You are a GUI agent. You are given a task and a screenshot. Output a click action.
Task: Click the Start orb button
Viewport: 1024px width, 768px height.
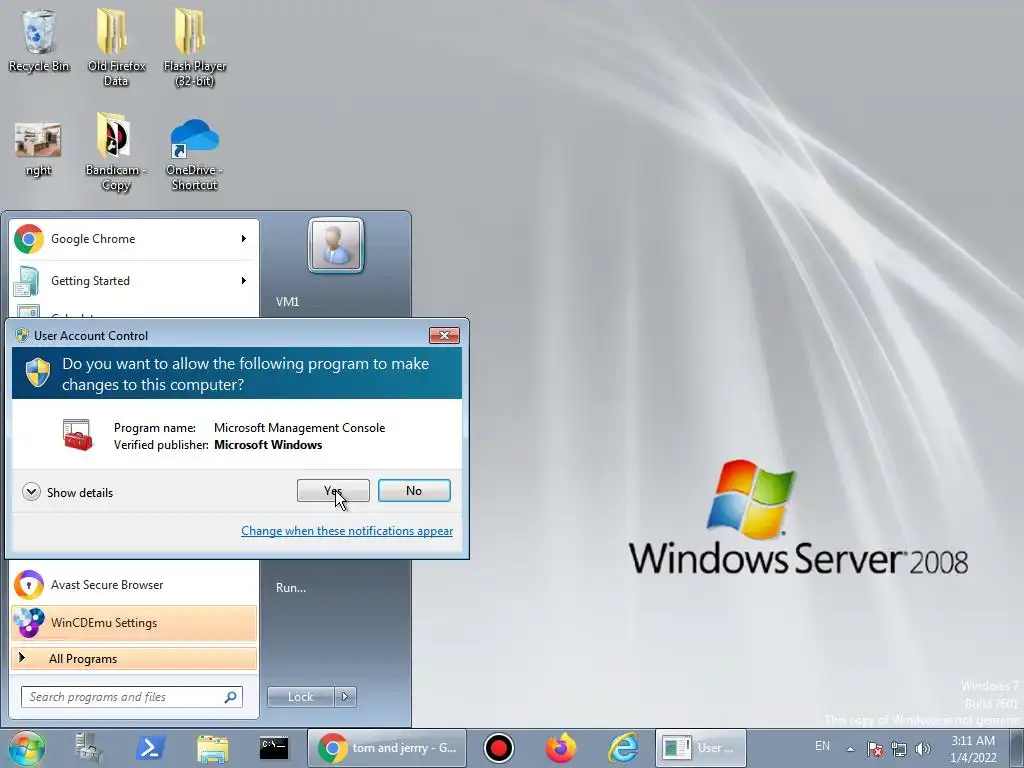[27, 748]
